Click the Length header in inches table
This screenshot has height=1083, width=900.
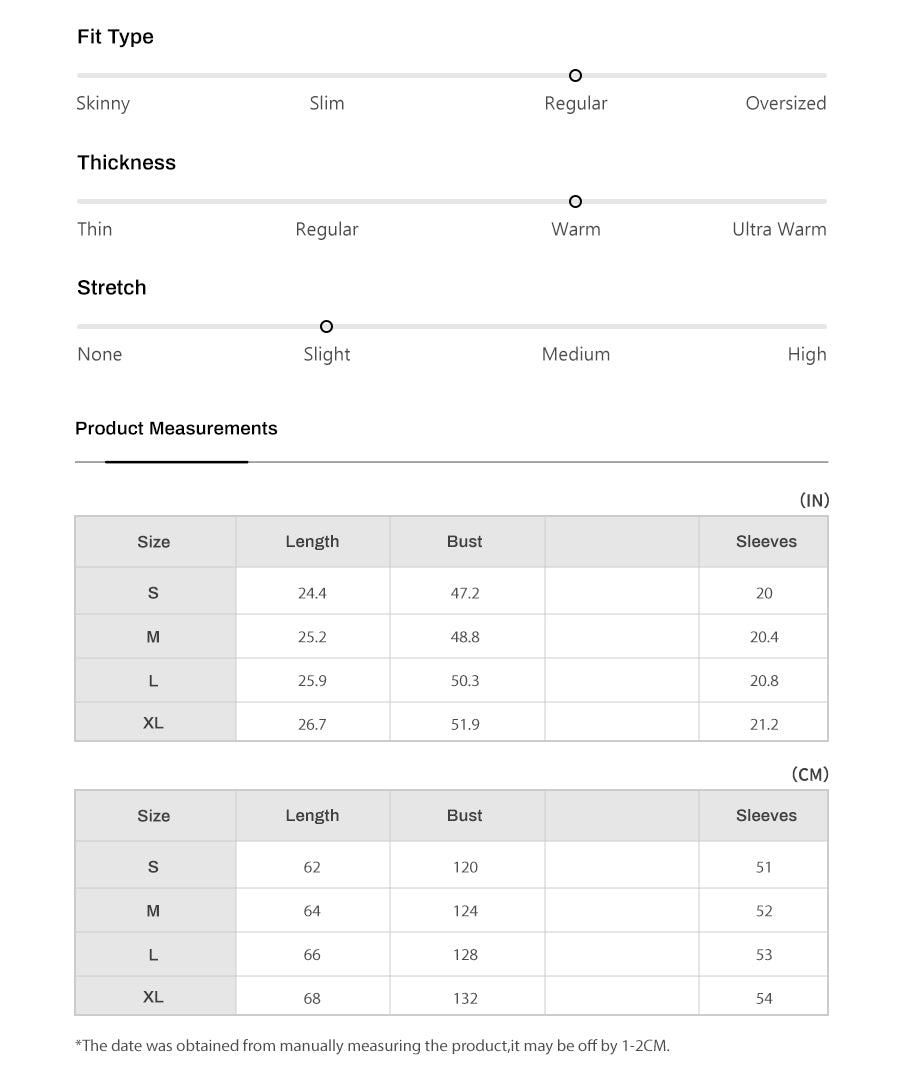click(312, 542)
